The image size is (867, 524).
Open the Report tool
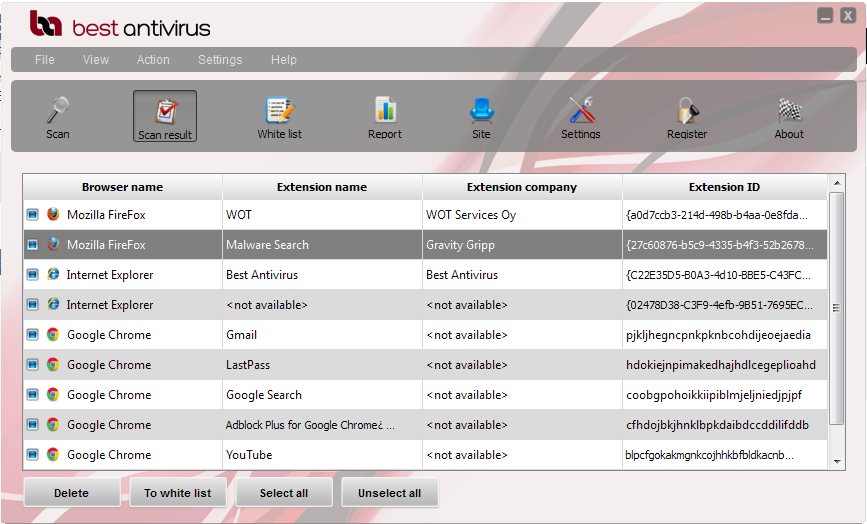[385, 117]
